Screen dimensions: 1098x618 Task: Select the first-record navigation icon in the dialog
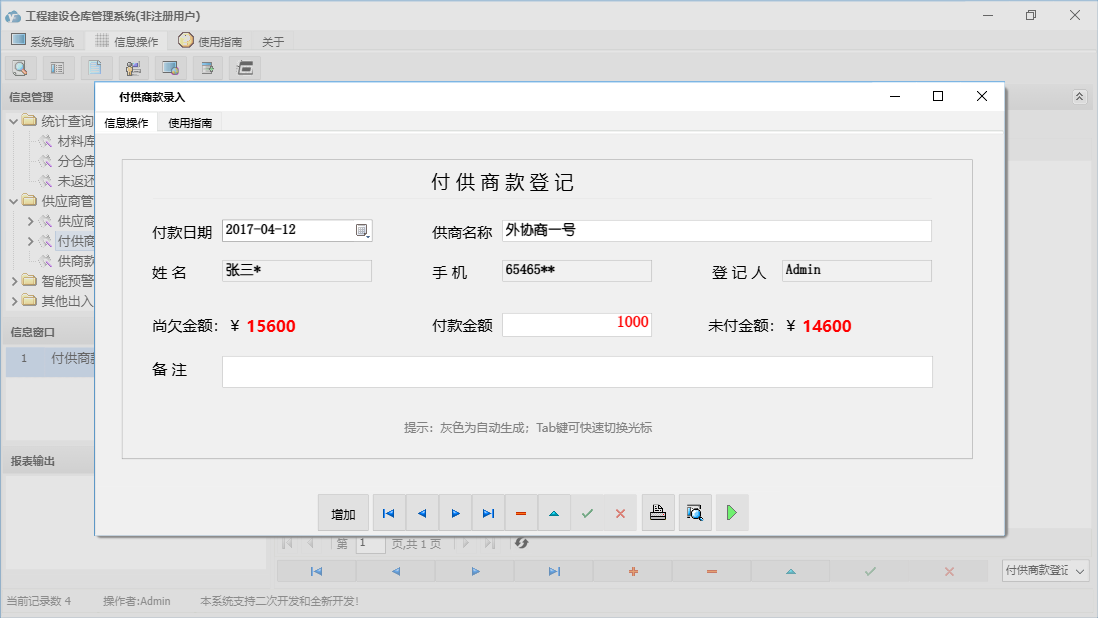389,512
